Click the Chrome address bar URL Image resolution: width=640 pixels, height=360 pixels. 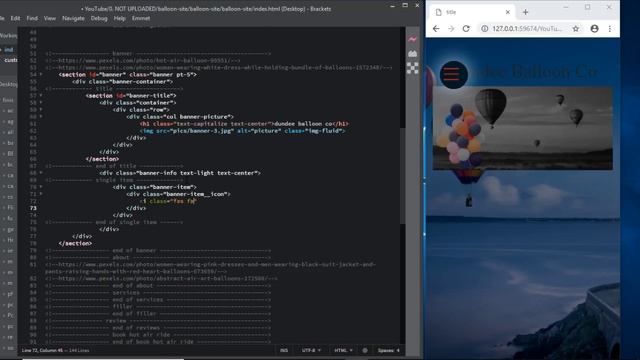point(527,29)
